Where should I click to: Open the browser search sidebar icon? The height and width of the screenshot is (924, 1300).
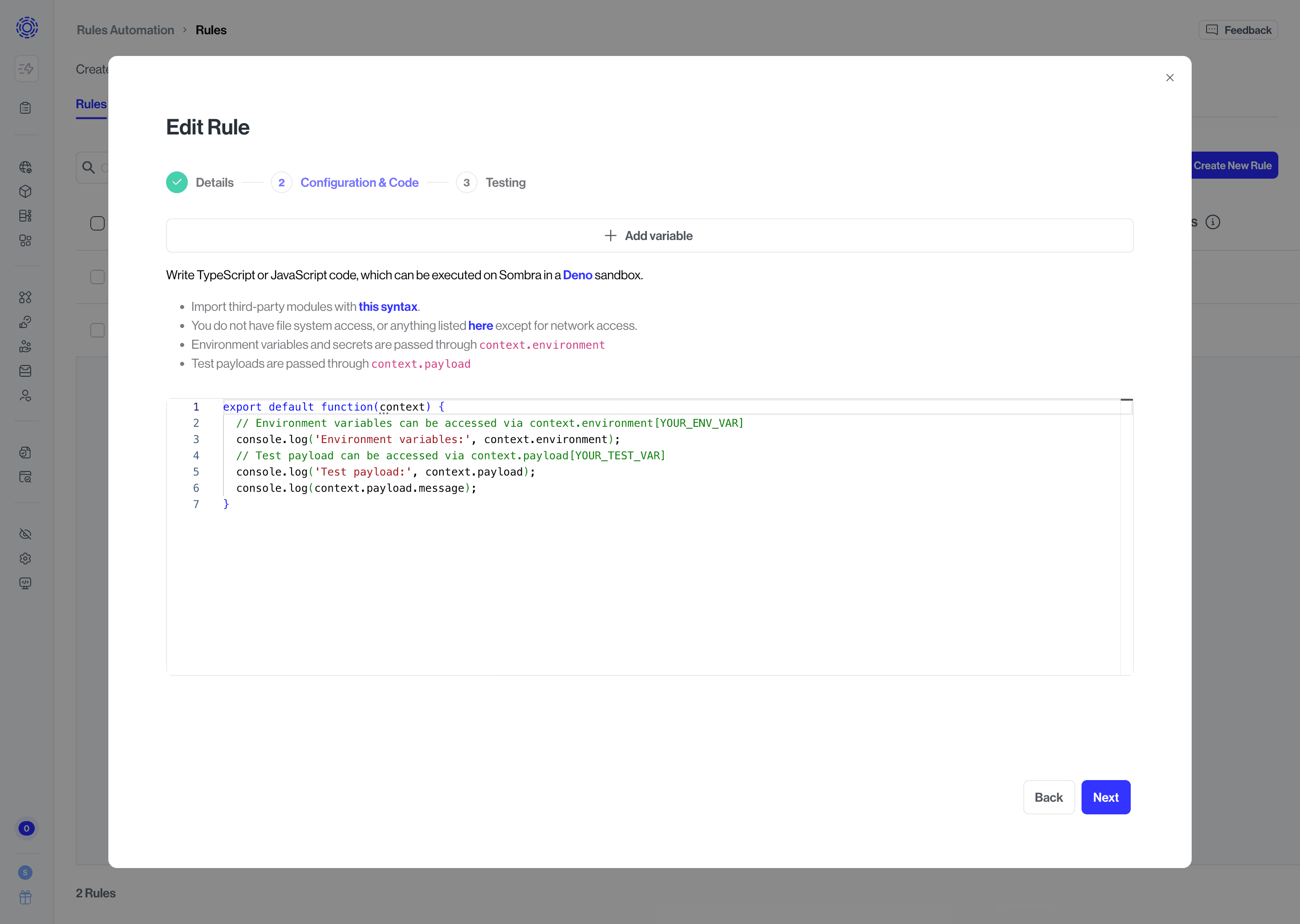[x=26, y=477]
